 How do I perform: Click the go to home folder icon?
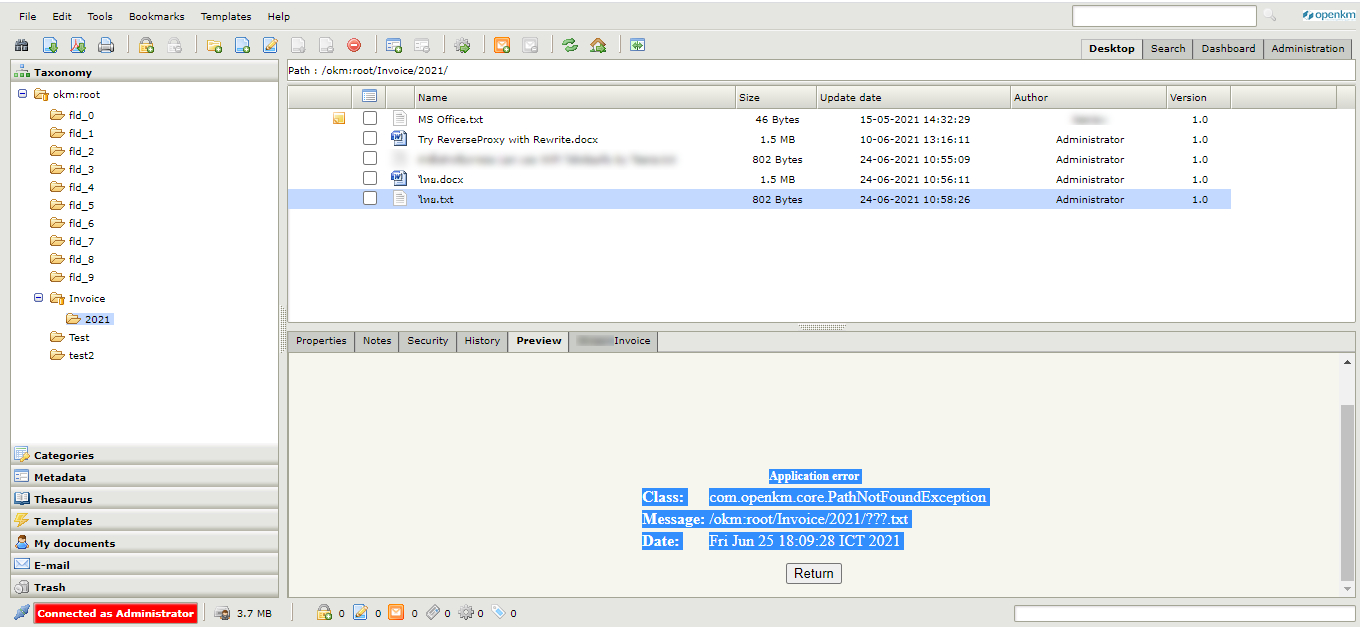pyautogui.click(x=598, y=45)
